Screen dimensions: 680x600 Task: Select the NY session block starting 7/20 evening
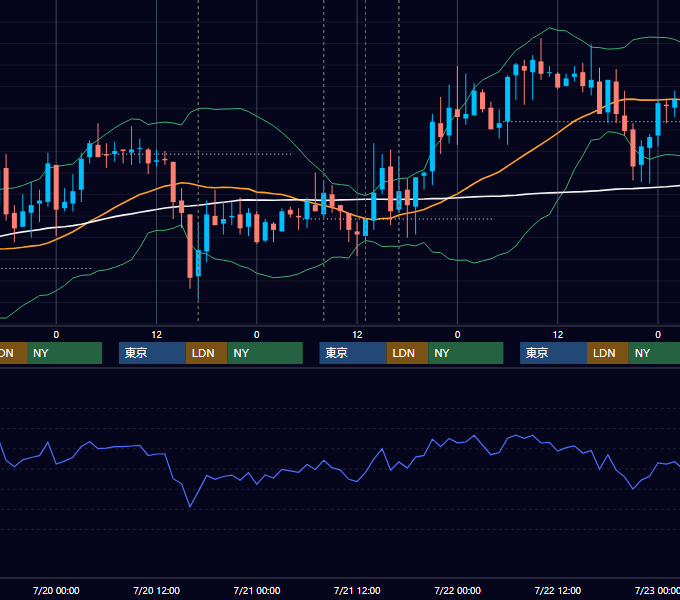[x=265, y=353]
